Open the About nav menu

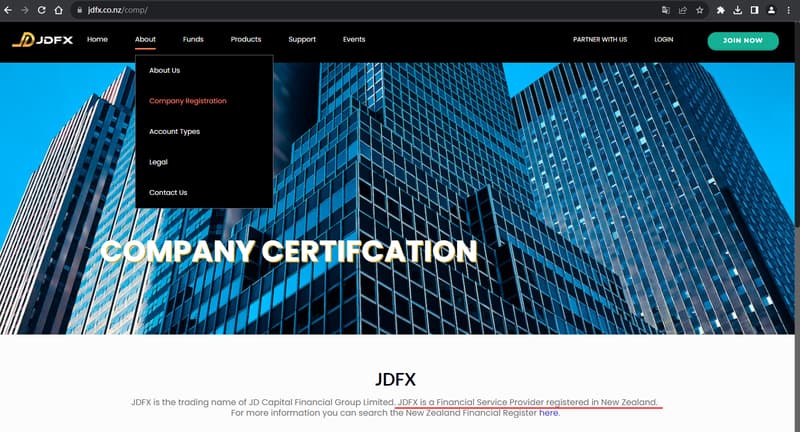[145, 39]
